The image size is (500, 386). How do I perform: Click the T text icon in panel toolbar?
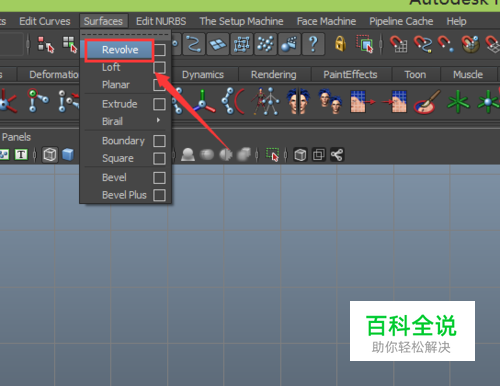pyautogui.click(x=21, y=155)
